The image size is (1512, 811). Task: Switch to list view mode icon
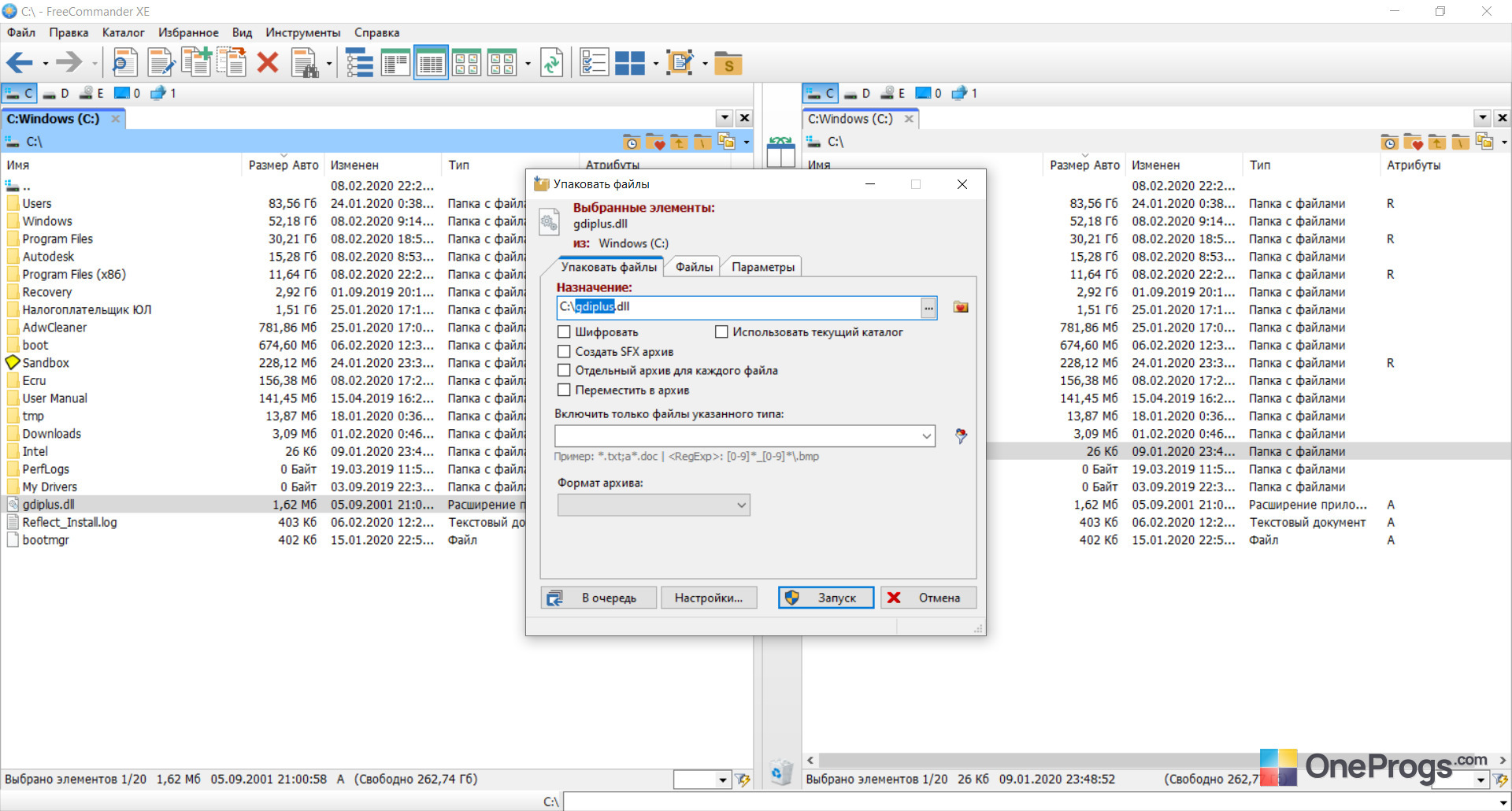tap(395, 62)
